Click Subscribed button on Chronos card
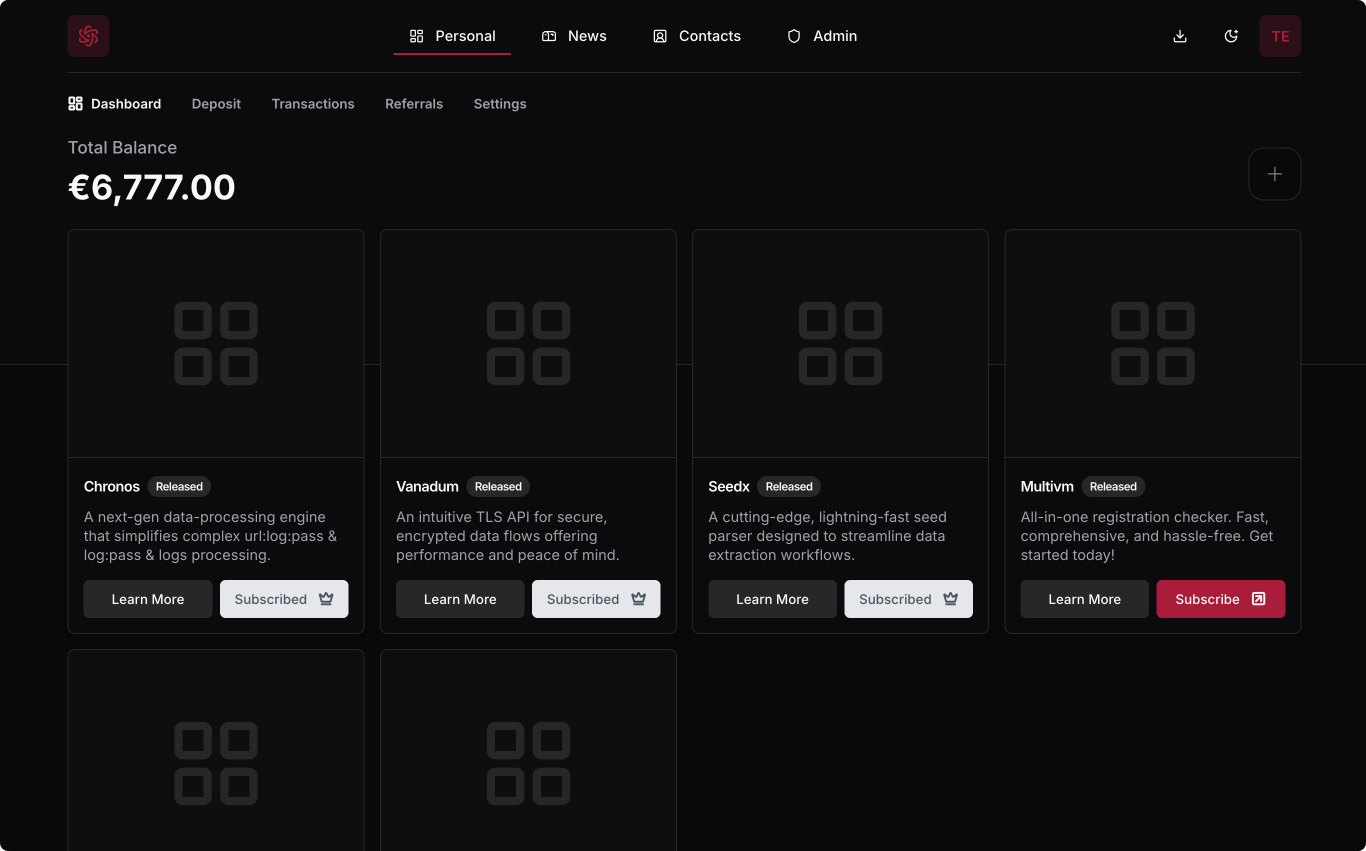 284,599
